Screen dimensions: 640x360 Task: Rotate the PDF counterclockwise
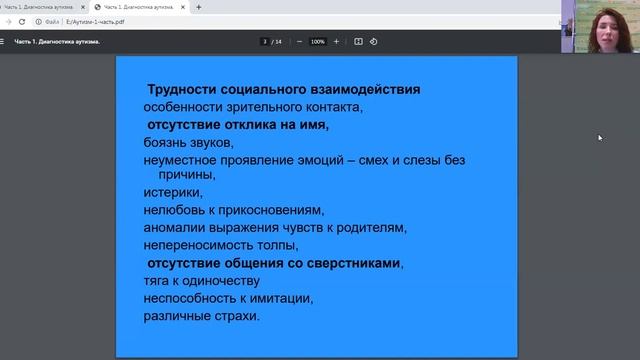point(373,41)
